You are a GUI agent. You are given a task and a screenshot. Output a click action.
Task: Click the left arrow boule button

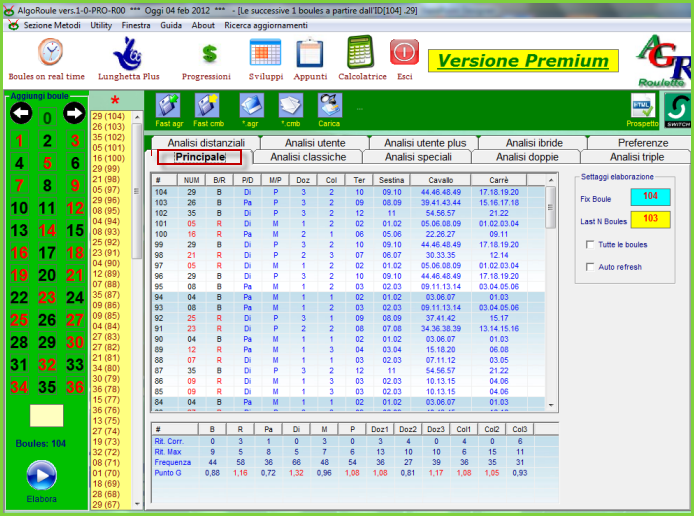pos(21,113)
